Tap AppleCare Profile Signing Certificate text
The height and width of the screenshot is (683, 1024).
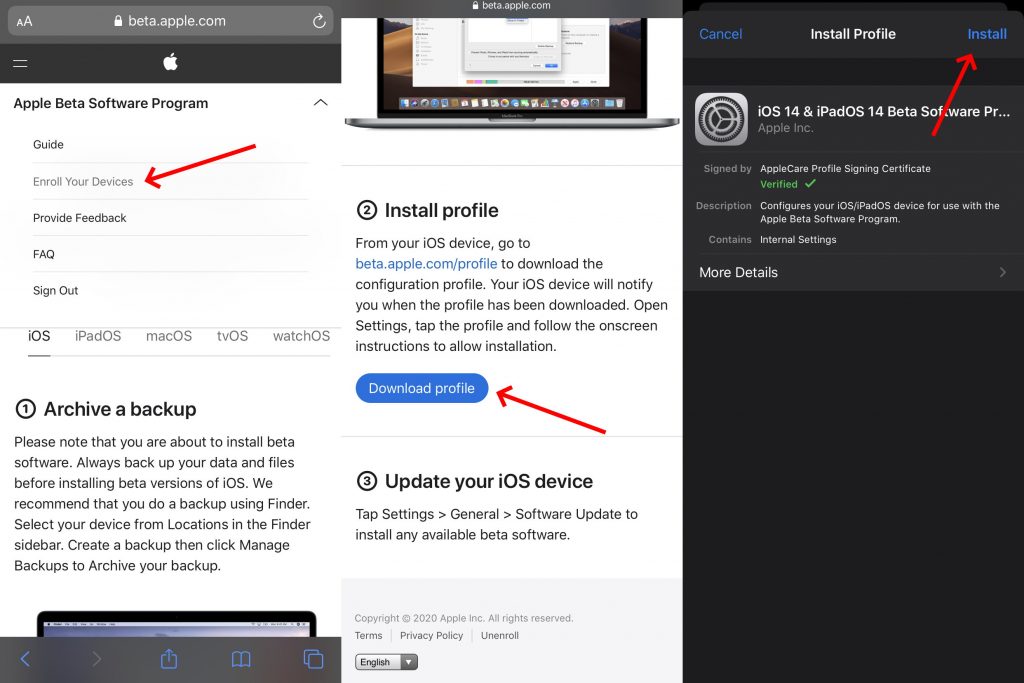click(845, 168)
